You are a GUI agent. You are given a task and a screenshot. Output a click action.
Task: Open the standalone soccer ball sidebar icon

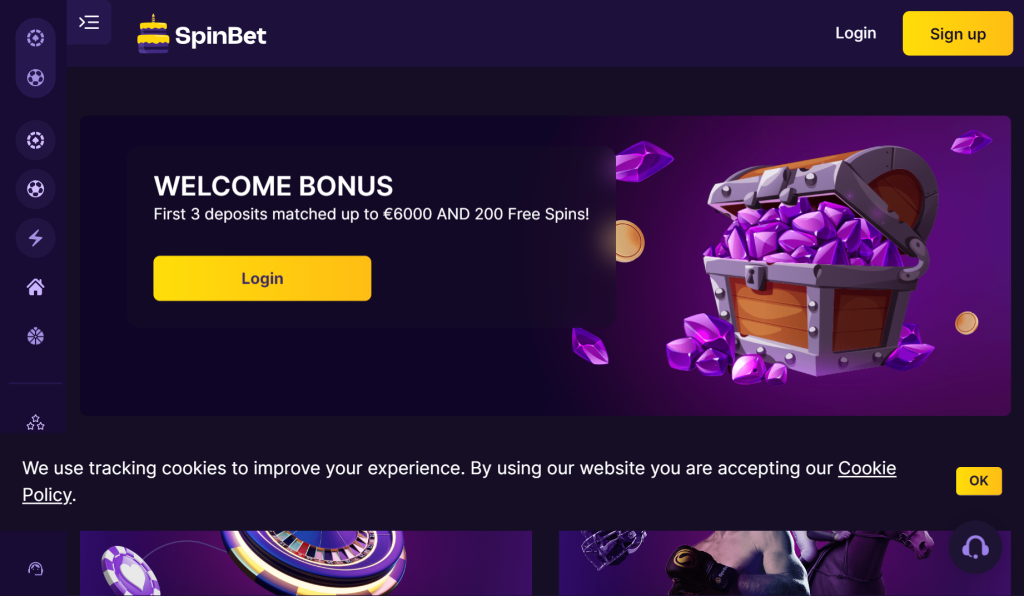(36, 188)
